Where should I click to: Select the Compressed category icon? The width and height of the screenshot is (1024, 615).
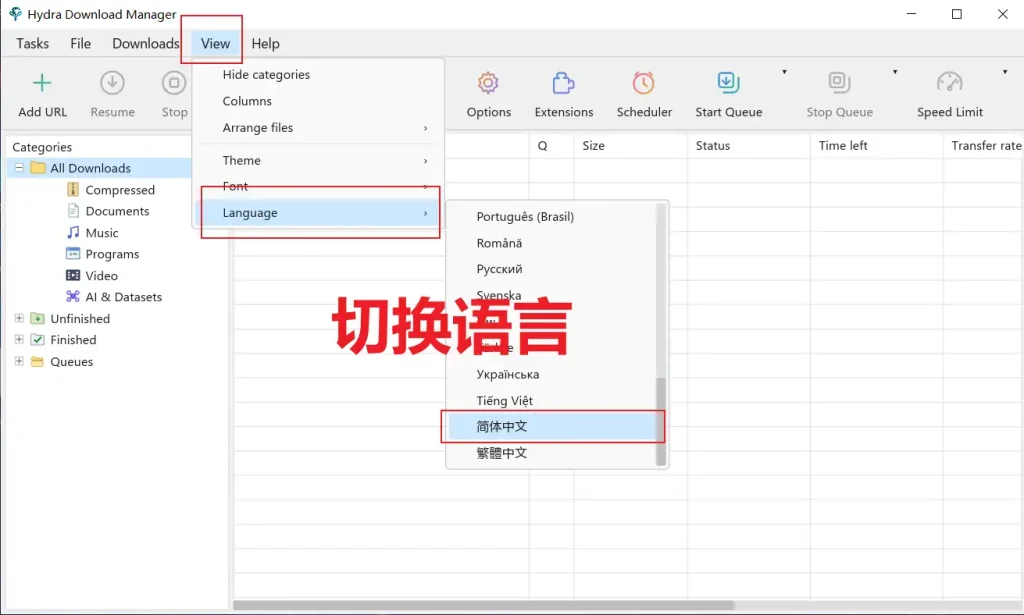click(x=73, y=189)
